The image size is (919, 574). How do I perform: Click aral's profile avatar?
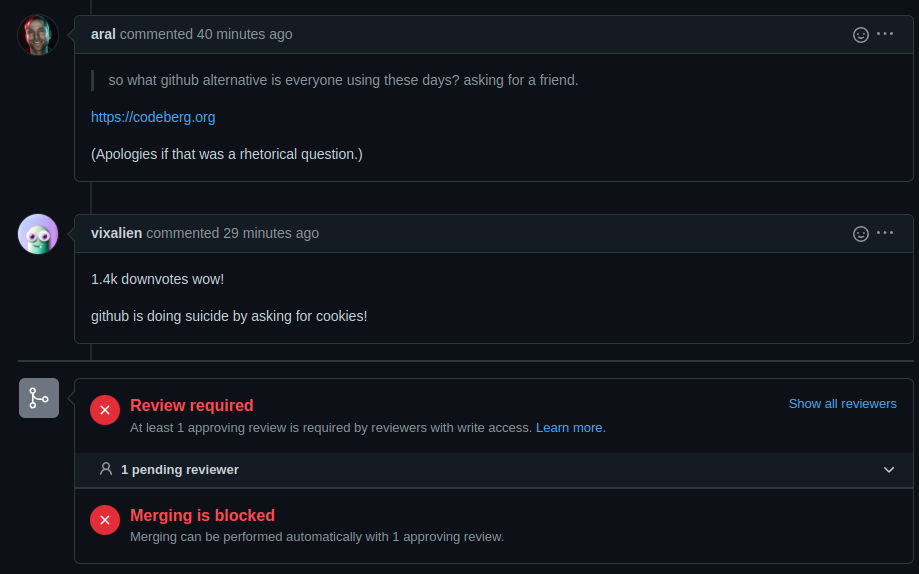[x=38, y=35]
